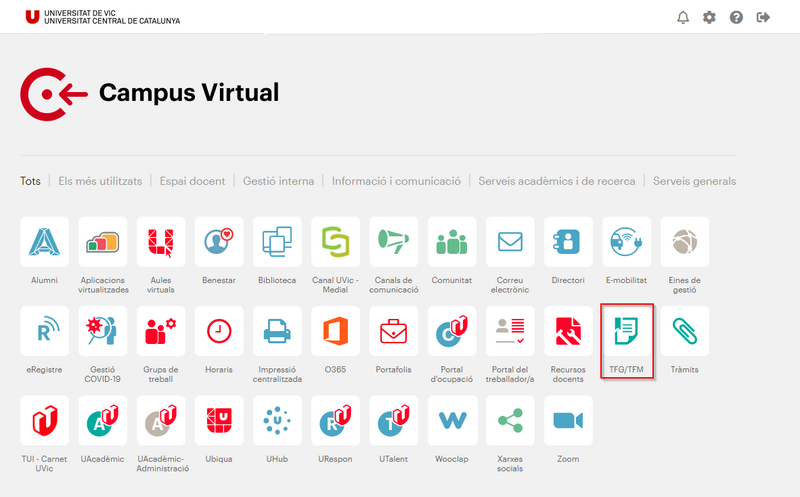
Task: Open the Comunitat tile
Action: pyautogui.click(x=452, y=242)
